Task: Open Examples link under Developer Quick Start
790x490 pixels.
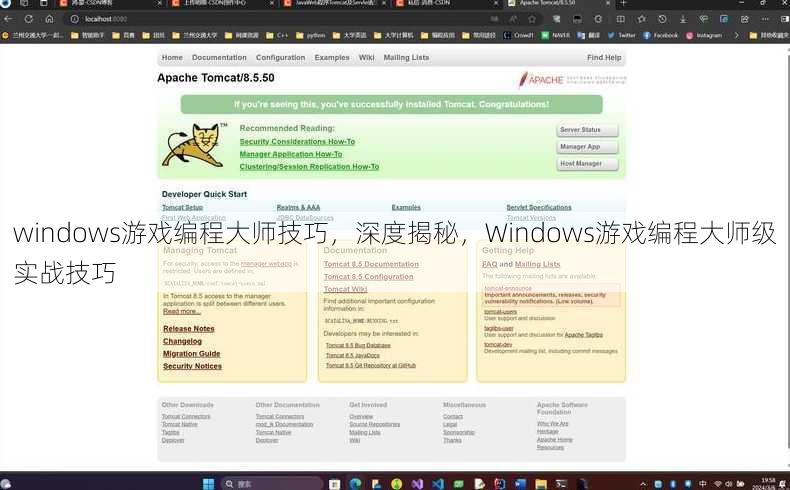Action: pyautogui.click(x=406, y=207)
